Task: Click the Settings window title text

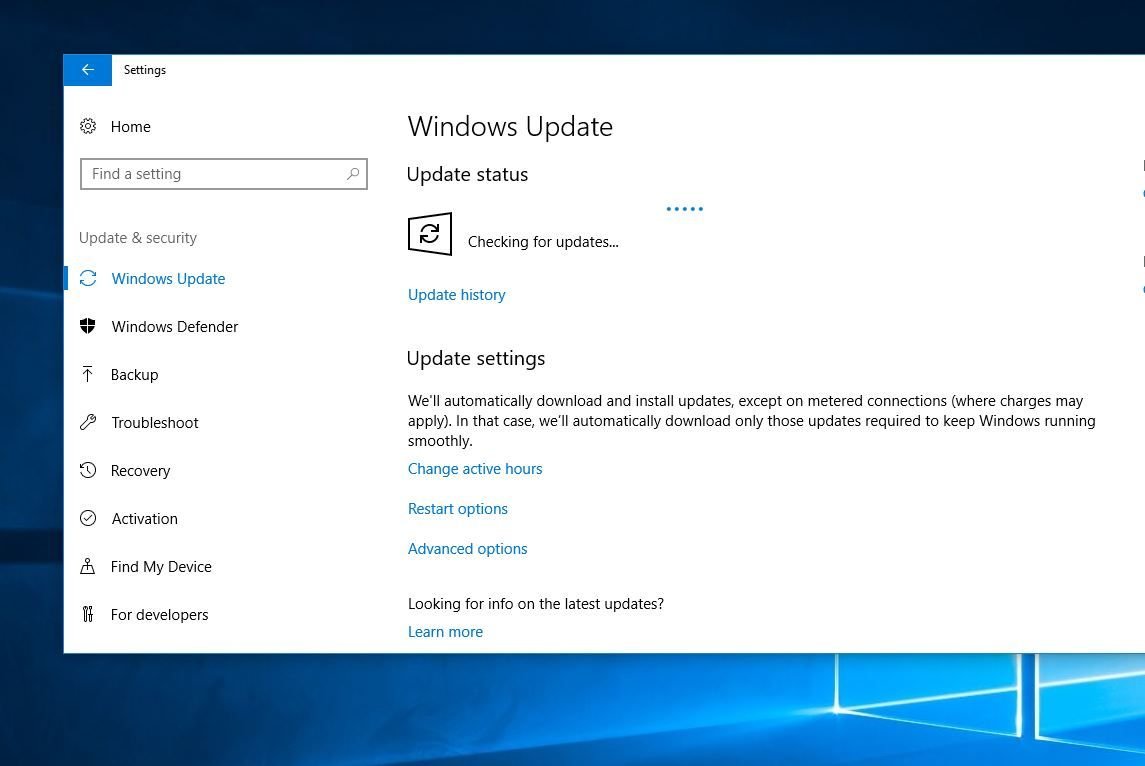Action: pyautogui.click(x=145, y=70)
